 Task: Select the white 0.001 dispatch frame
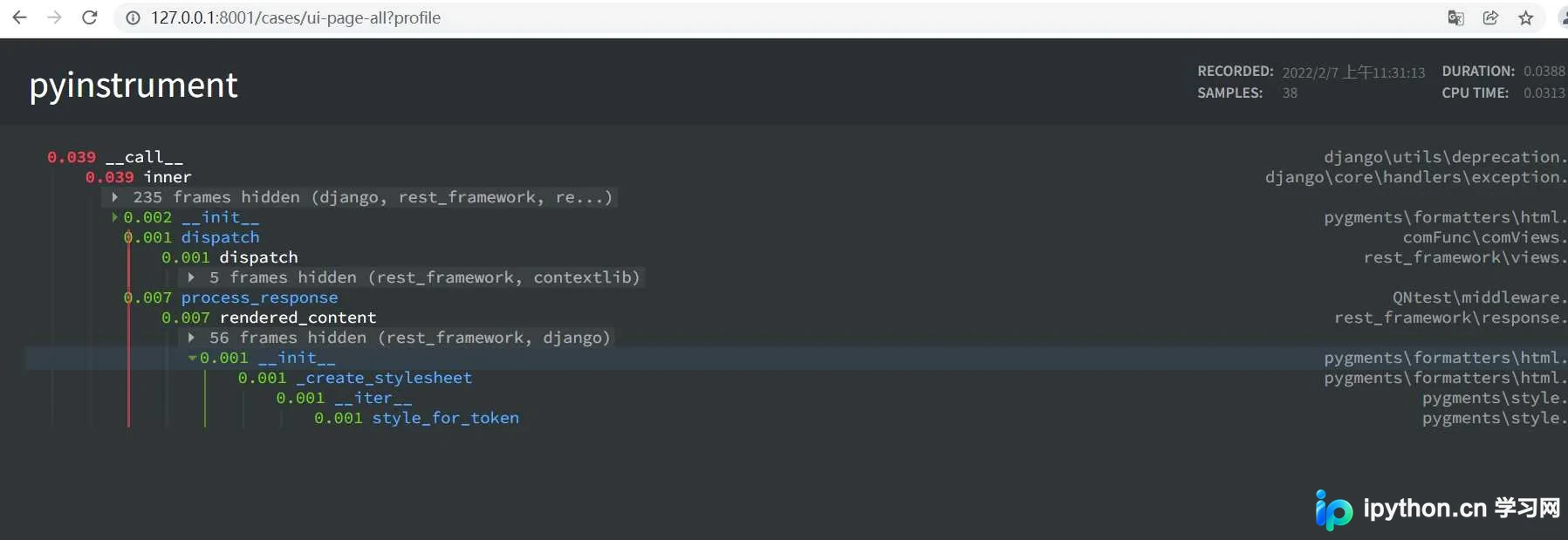point(229,257)
